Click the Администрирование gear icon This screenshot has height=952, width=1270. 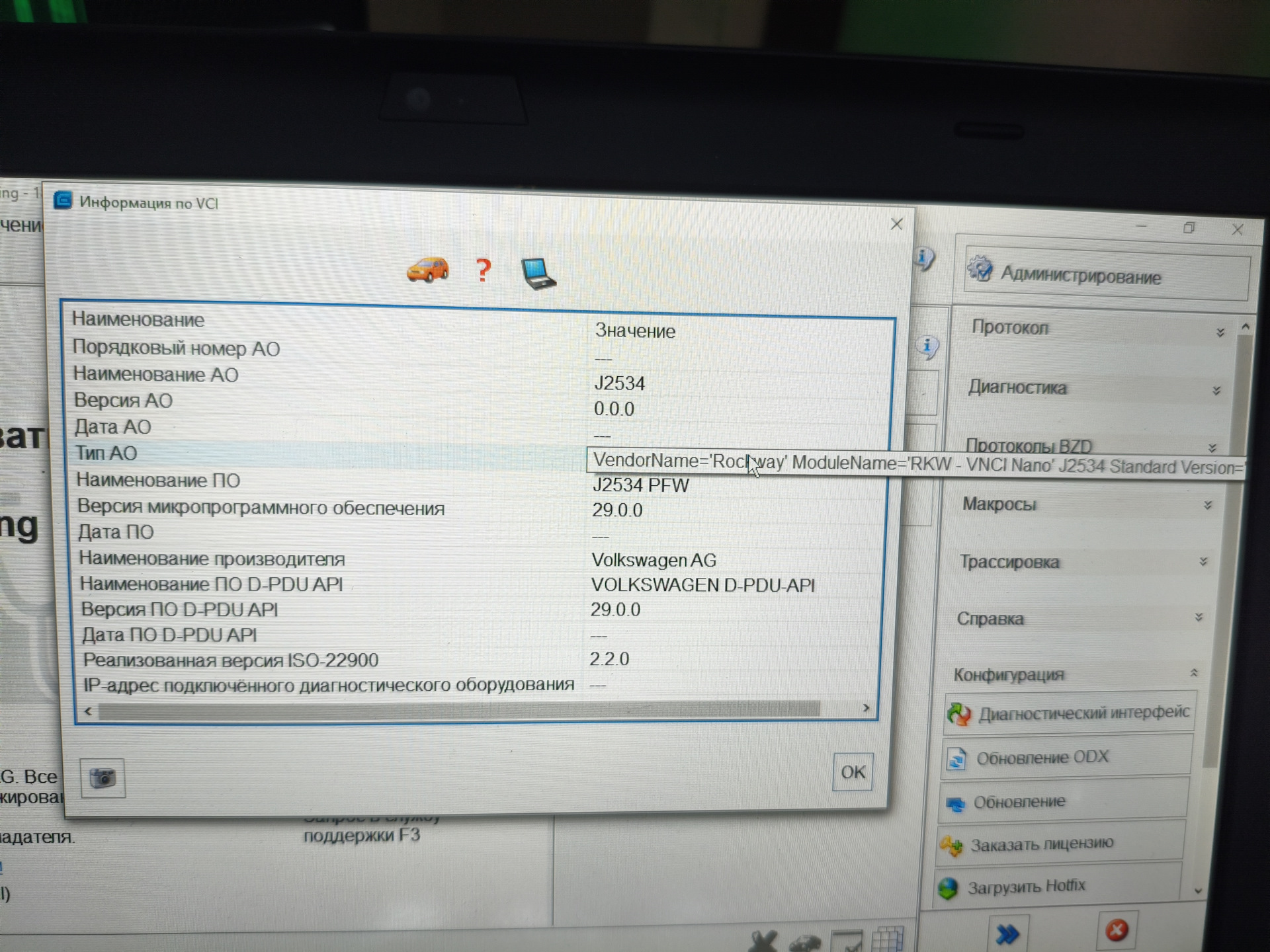click(980, 269)
